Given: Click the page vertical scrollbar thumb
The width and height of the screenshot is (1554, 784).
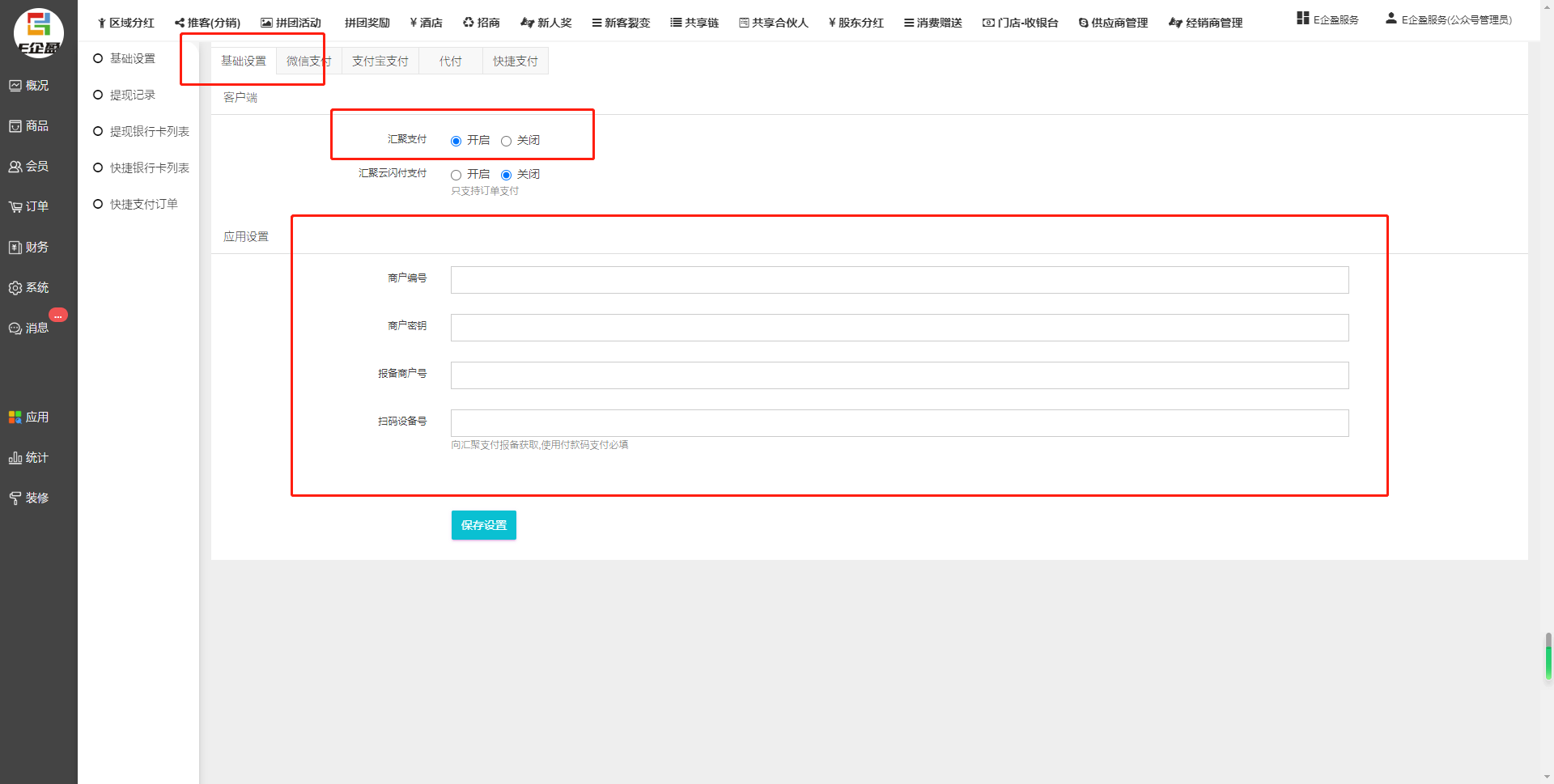Looking at the screenshot, I should pos(1548,657).
